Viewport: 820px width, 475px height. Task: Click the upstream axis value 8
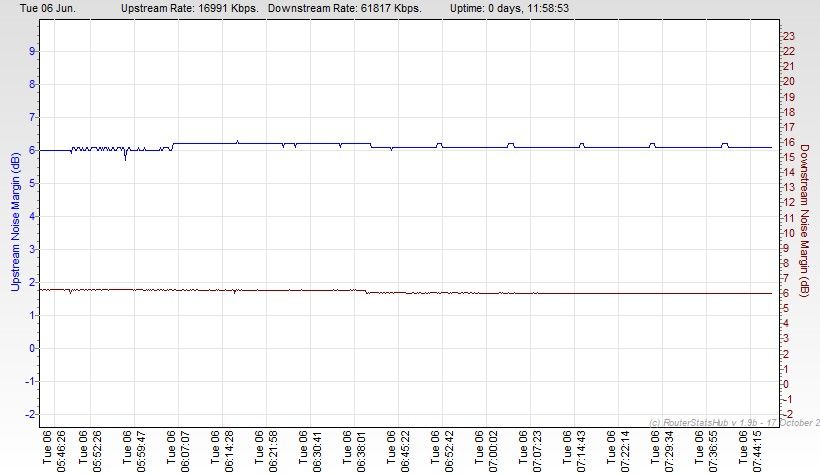coord(32,84)
